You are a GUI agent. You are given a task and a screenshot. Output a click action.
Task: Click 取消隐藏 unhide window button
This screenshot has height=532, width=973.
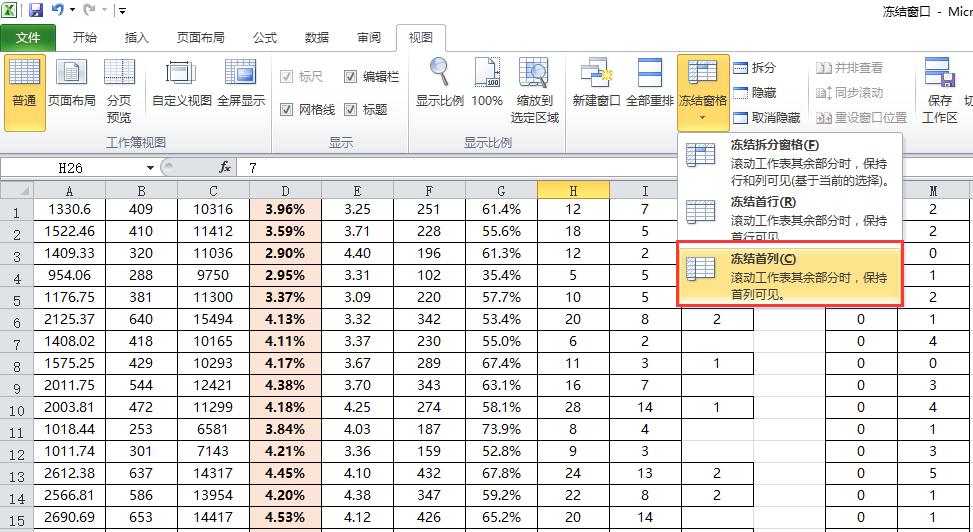click(x=767, y=117)
